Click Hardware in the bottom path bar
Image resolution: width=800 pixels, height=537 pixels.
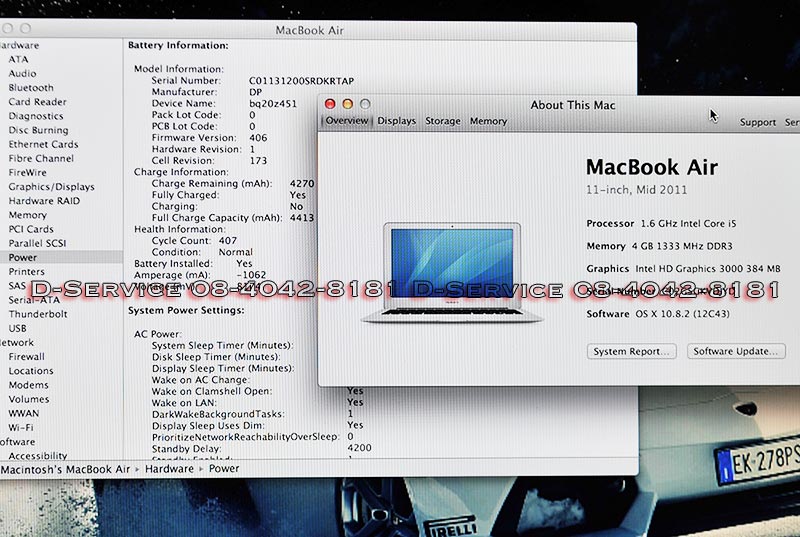pyautogui.click(x=169, y=469)
